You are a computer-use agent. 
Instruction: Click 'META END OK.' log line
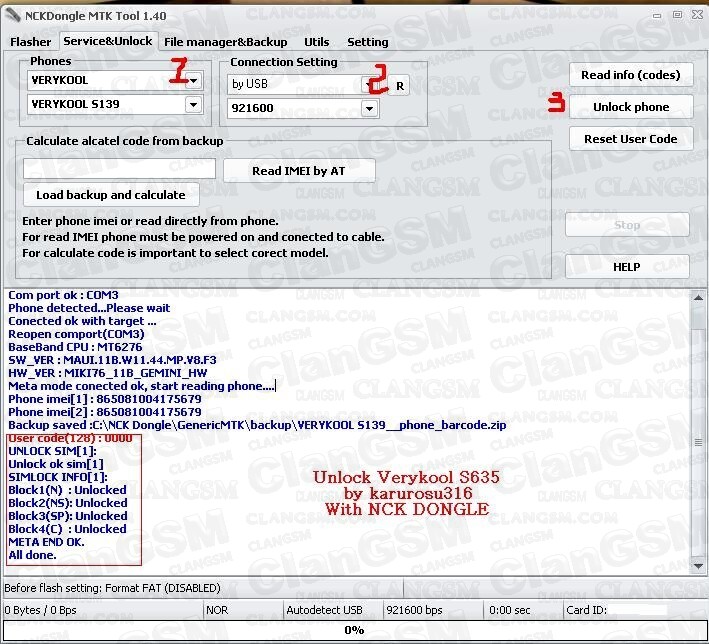(46, 542)
